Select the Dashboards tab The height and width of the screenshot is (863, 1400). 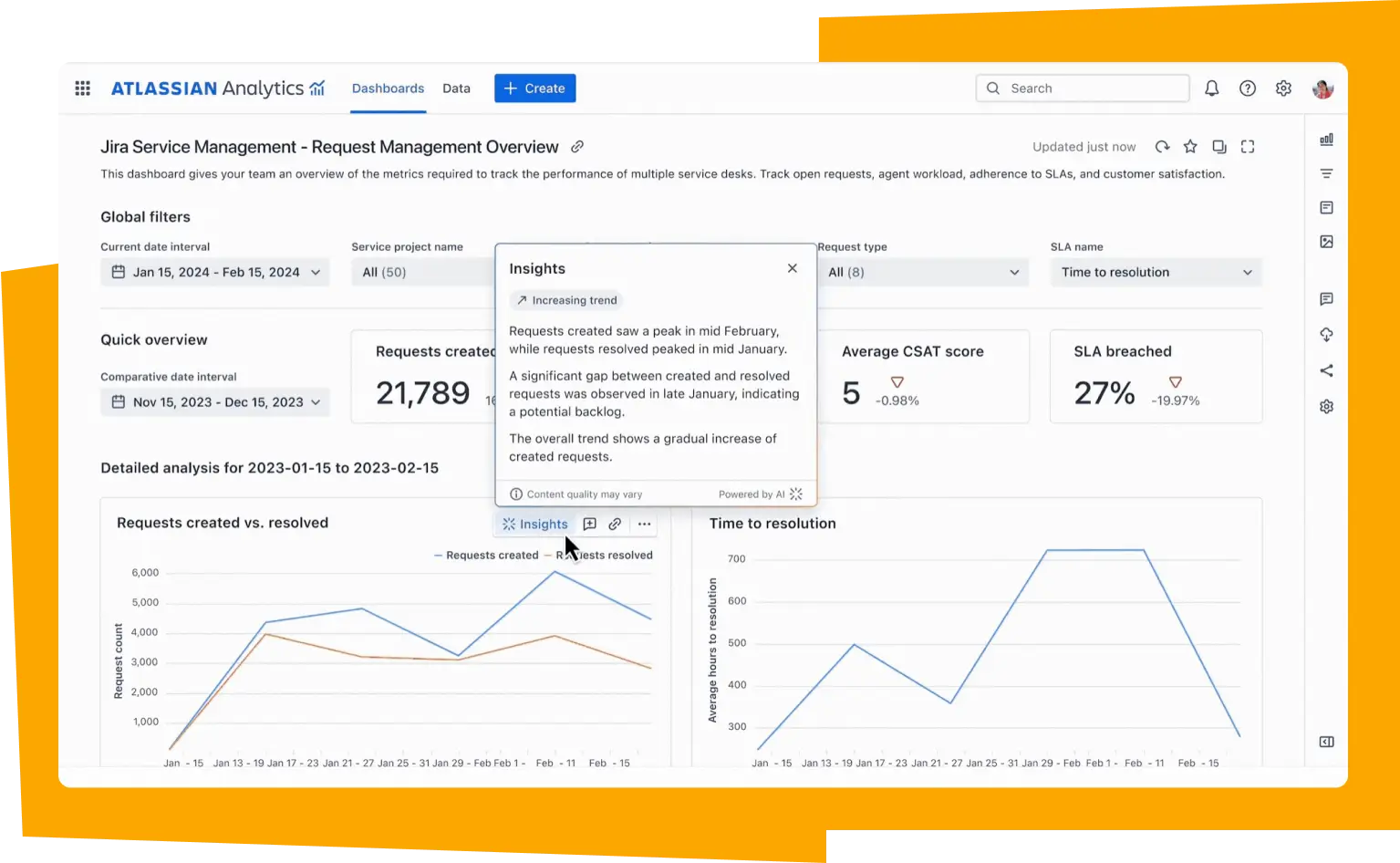(x=388, y=88)
